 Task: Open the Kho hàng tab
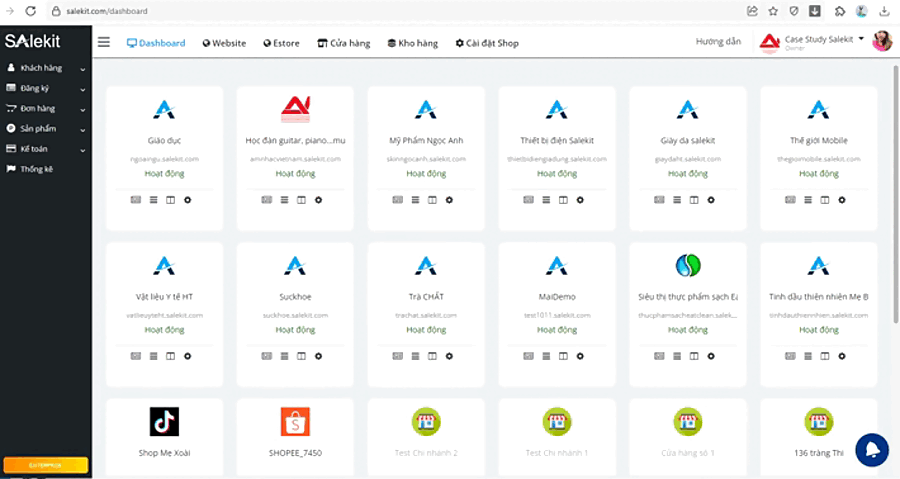coord(412,43)
